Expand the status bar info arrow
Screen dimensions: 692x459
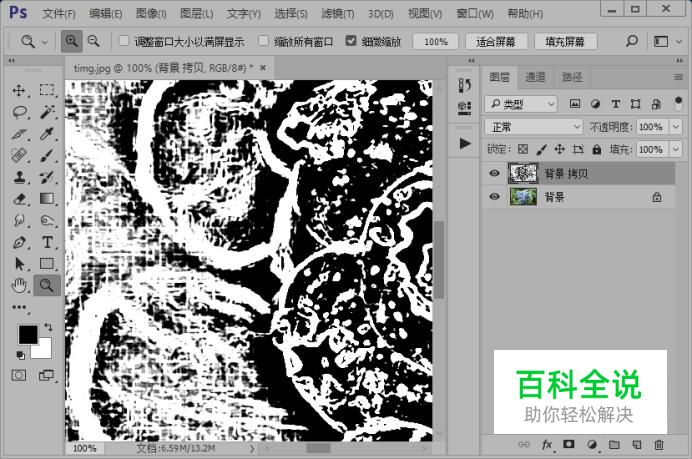click(252, 448)
